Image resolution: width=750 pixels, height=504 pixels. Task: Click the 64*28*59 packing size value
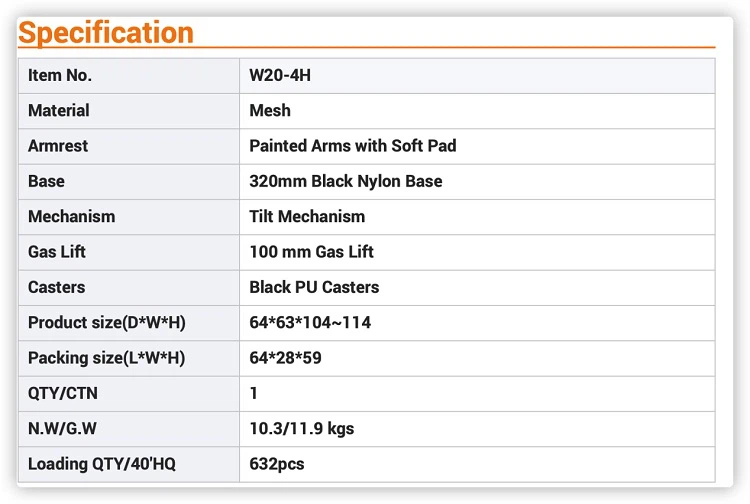pos(285,358)
